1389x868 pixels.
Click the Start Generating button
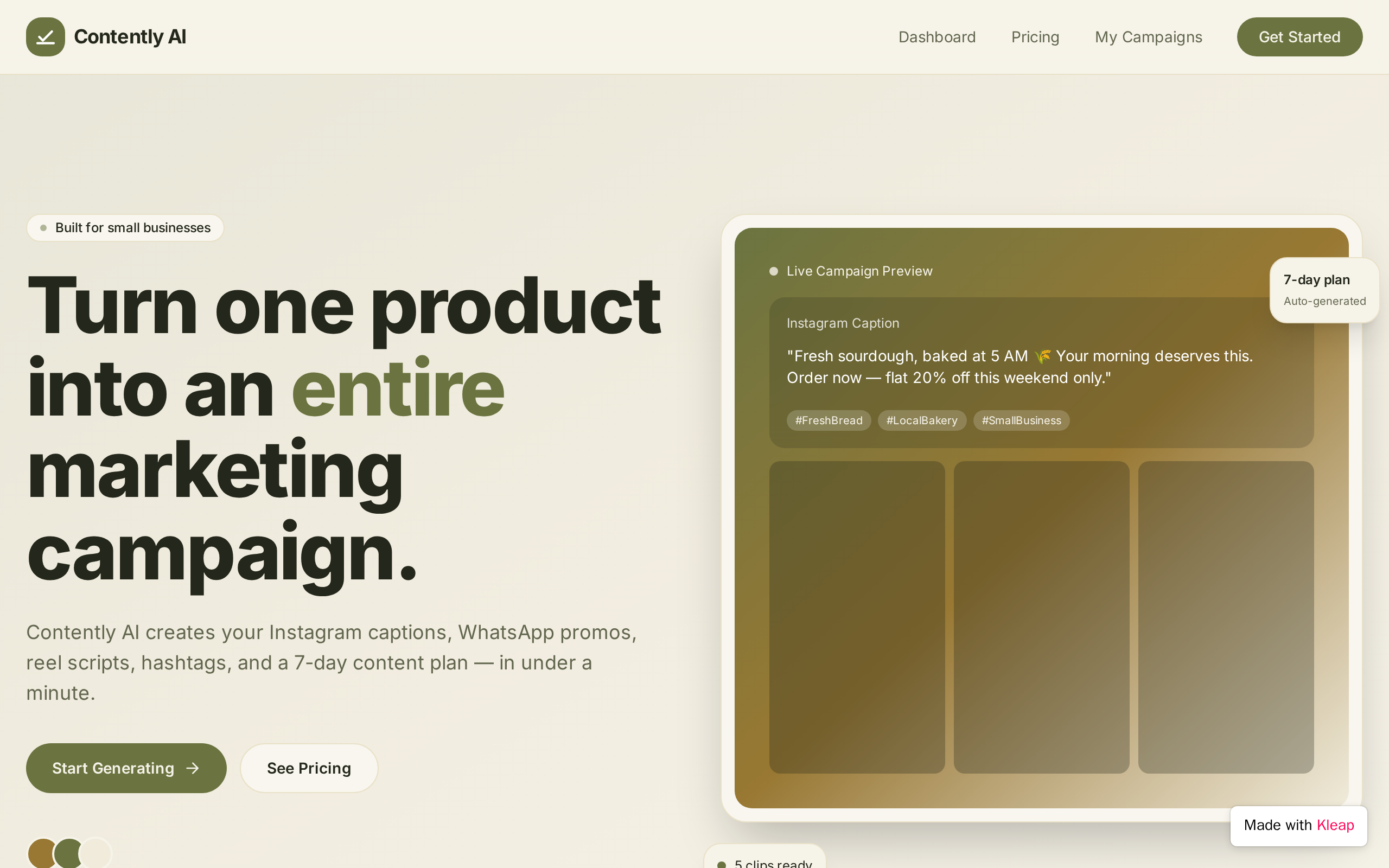tap(126, 768)
